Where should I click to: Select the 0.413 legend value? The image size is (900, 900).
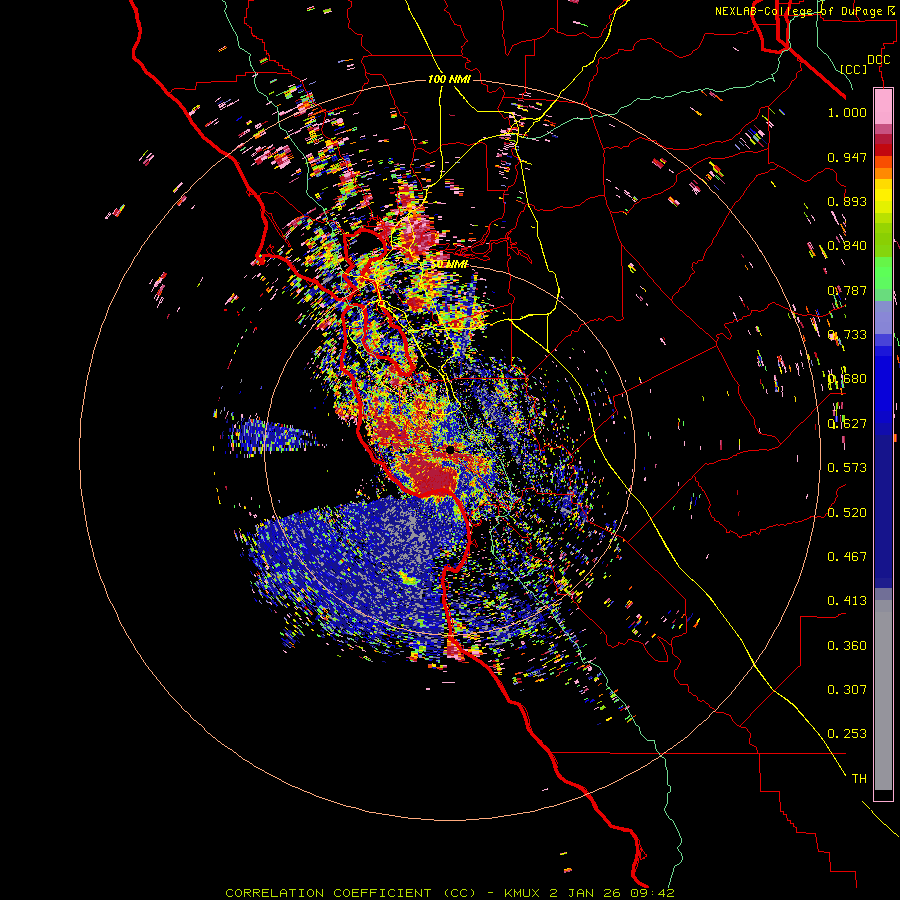coord(847,601)
